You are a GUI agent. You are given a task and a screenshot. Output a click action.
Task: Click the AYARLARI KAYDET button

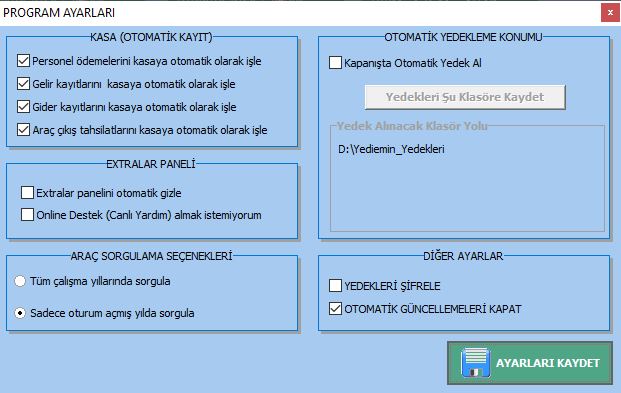pos(530,363)
